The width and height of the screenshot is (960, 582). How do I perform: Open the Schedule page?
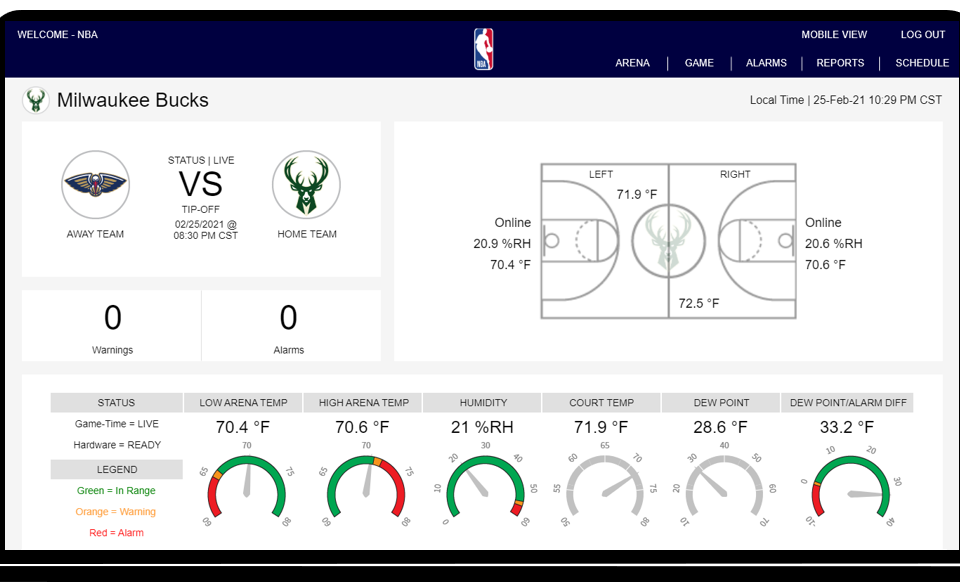(x=922, y=63)
